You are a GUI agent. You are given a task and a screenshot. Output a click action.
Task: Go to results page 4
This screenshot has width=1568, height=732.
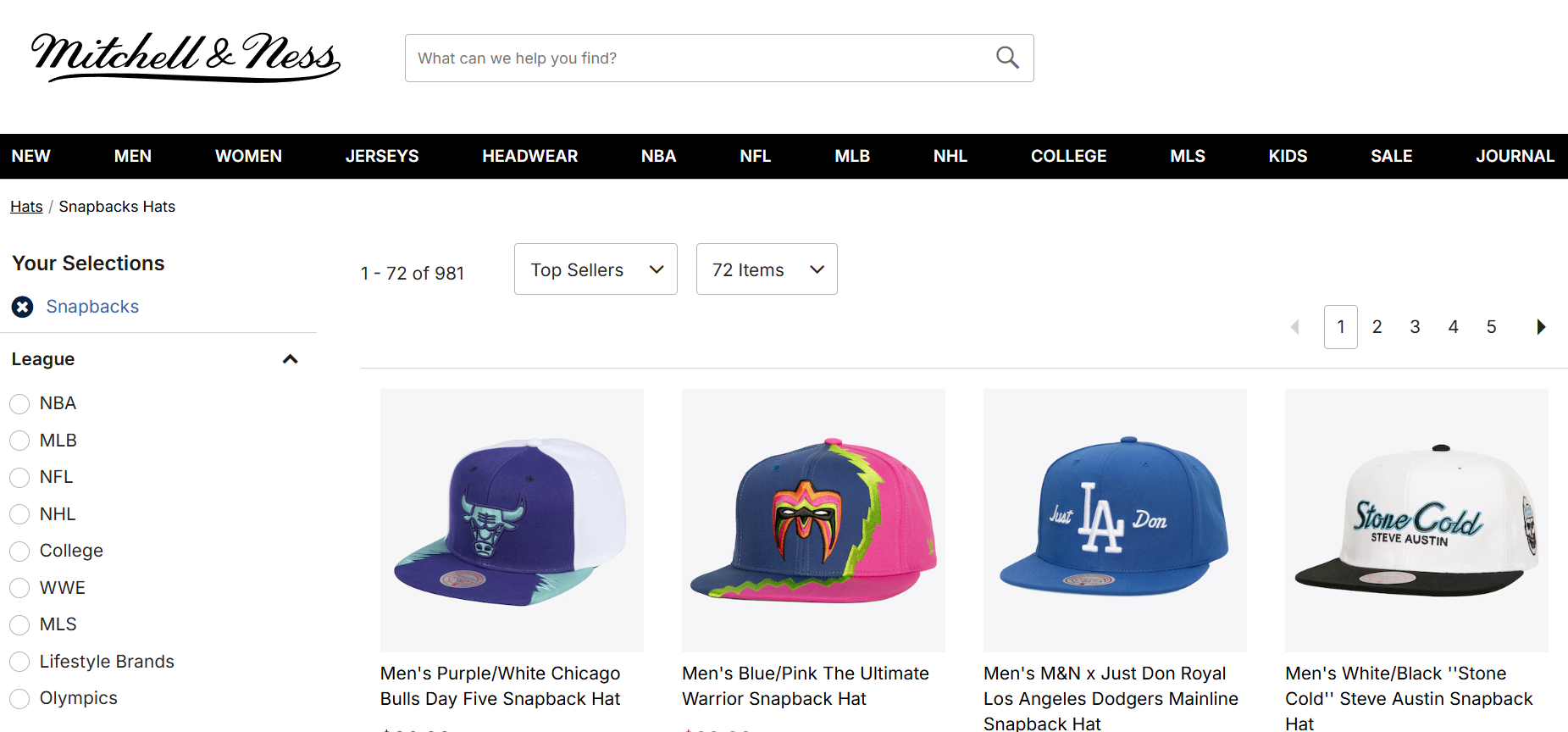1454,327
